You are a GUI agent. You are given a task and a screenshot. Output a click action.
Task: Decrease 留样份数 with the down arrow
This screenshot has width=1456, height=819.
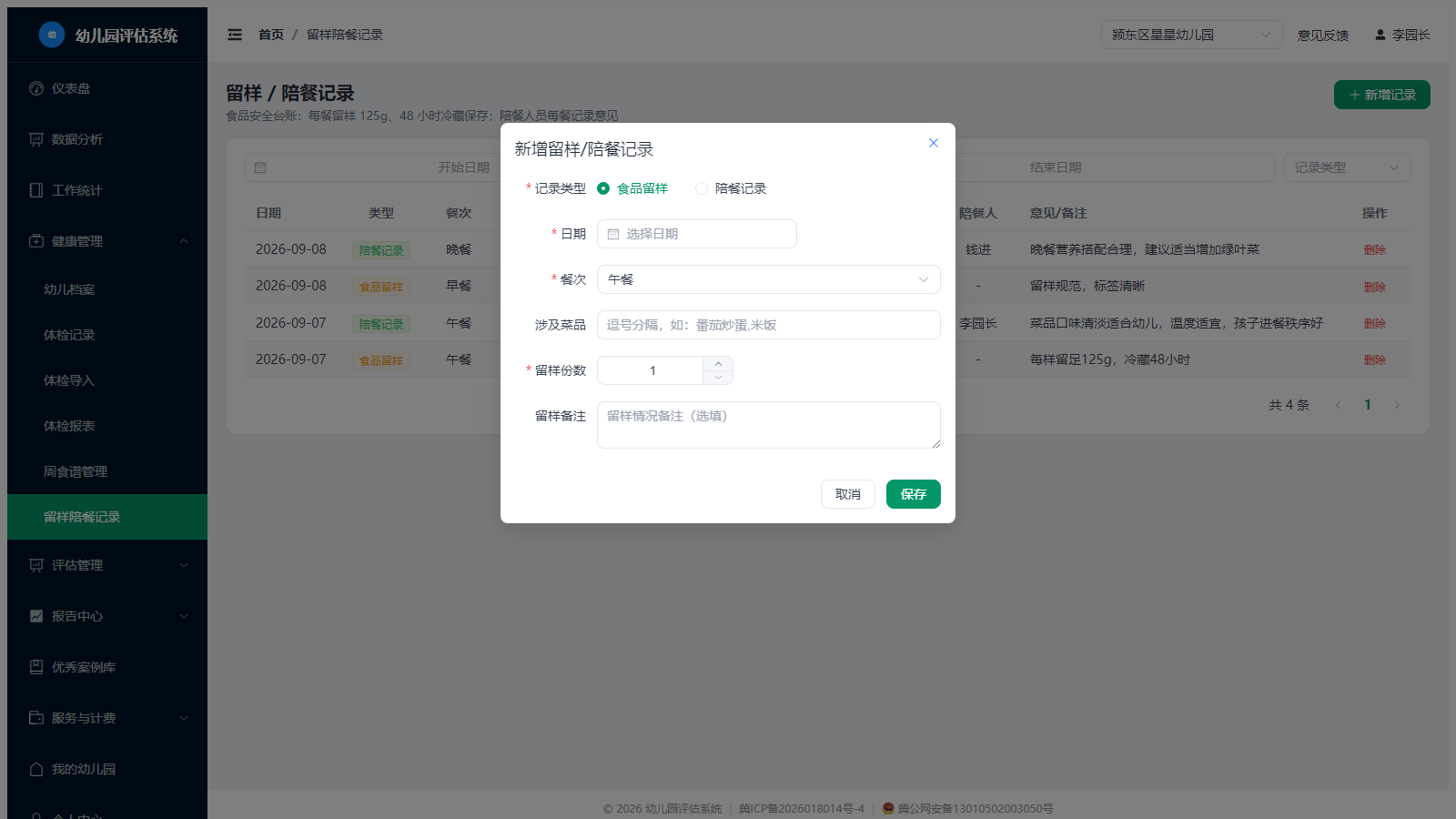tap(718, 378)
